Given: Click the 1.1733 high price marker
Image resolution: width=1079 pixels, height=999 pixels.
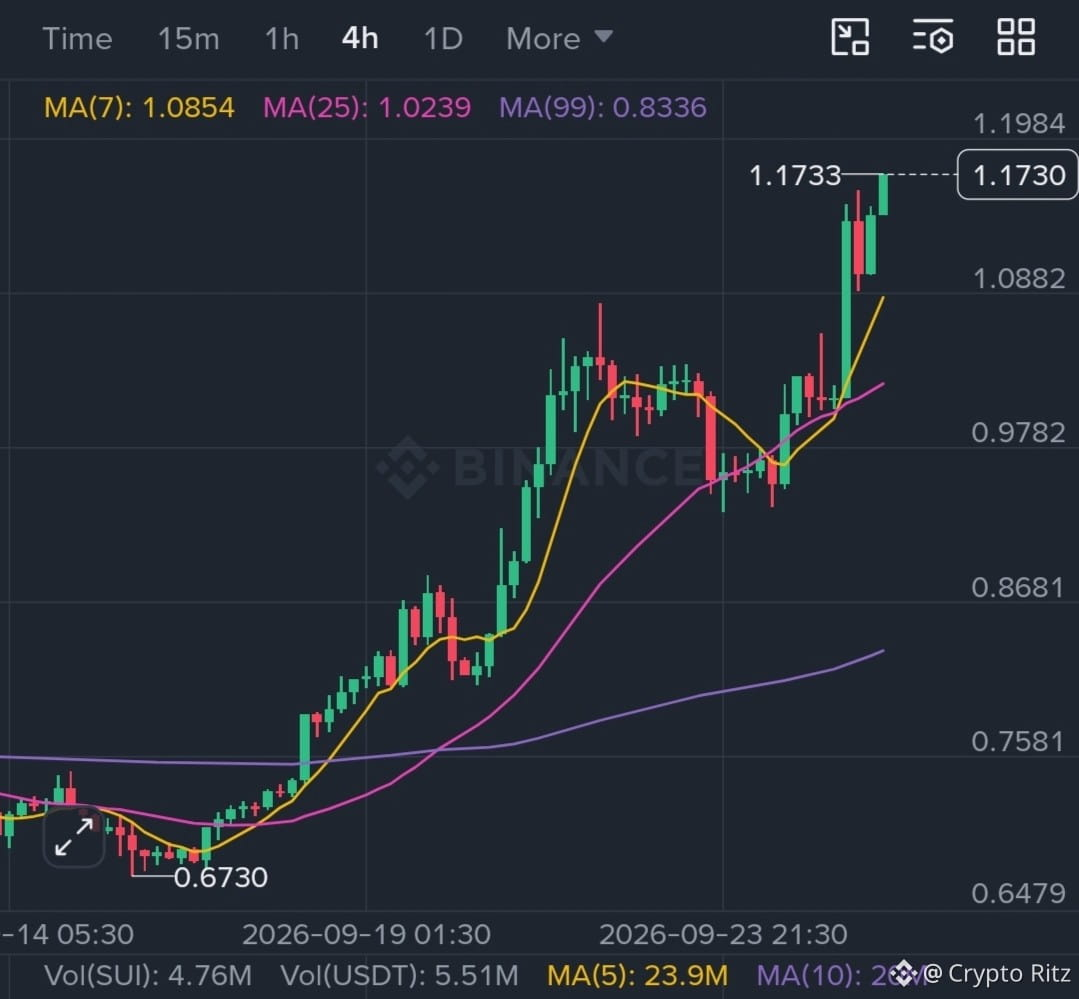Looking at the screenshot, I should [795, 175].
